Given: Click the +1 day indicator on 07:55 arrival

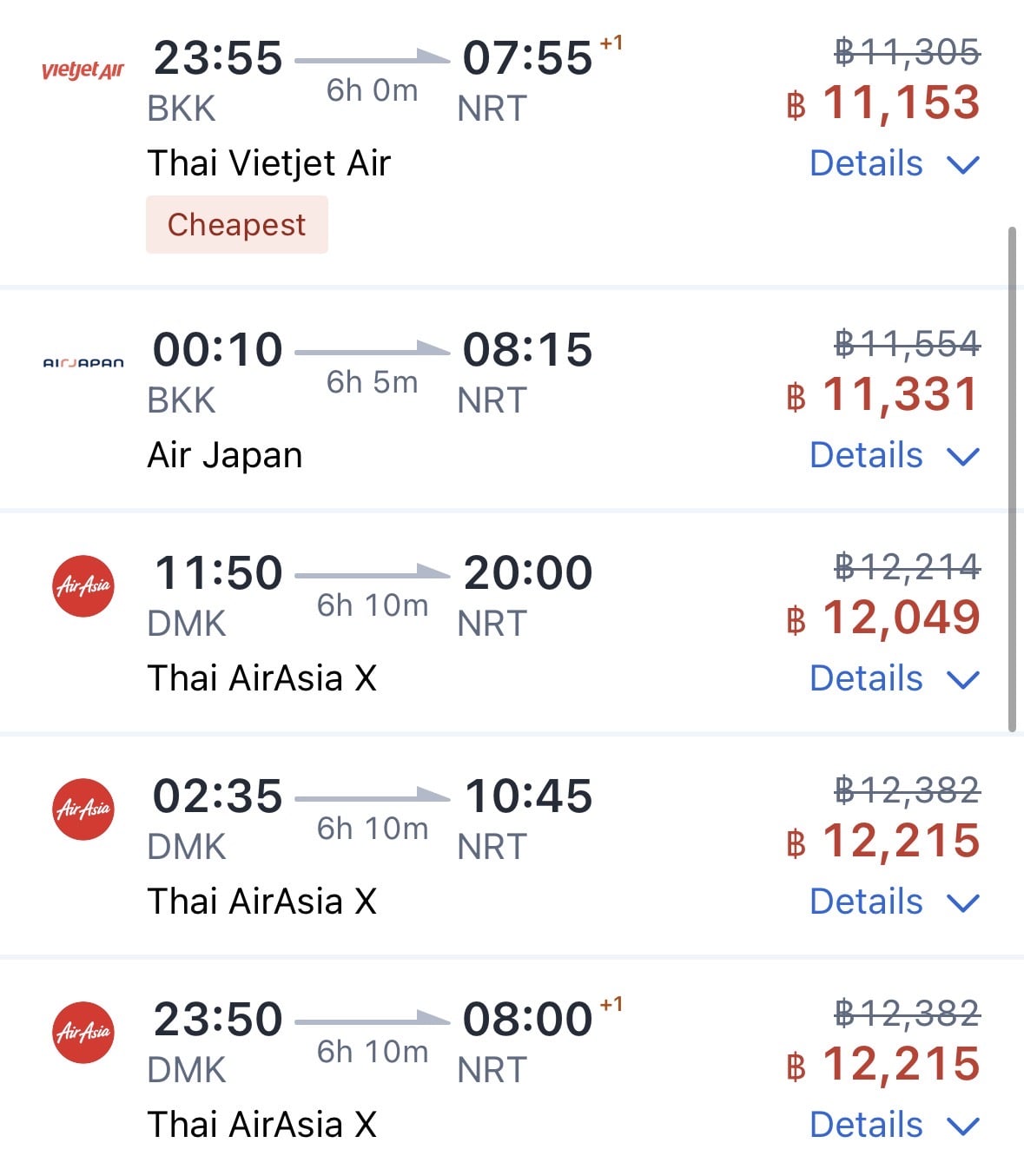Looking at the screenshot, I should point(611,43).
